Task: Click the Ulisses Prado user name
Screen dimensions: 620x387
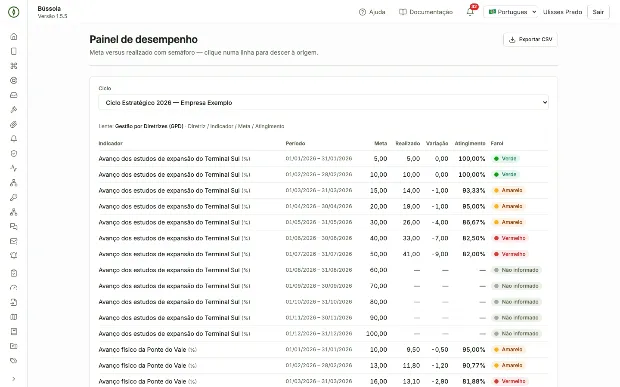Action: pyautogui.click(x=562, y=12)
